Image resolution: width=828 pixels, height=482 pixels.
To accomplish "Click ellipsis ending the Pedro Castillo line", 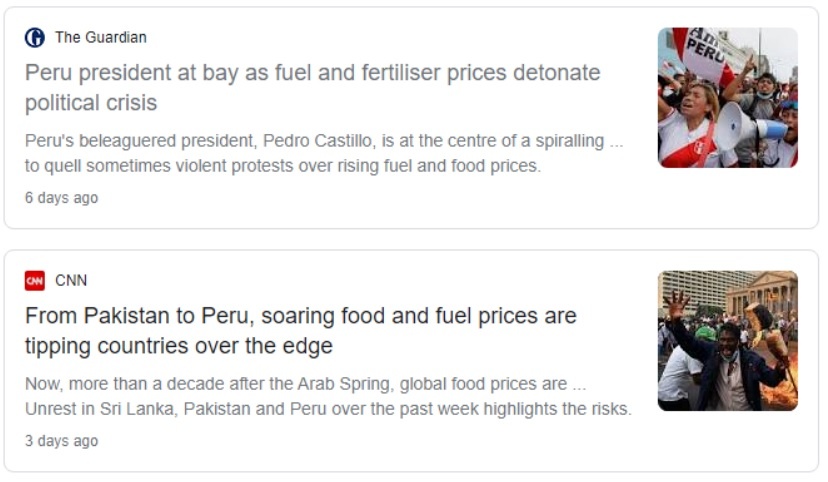I will coord(616,141).
